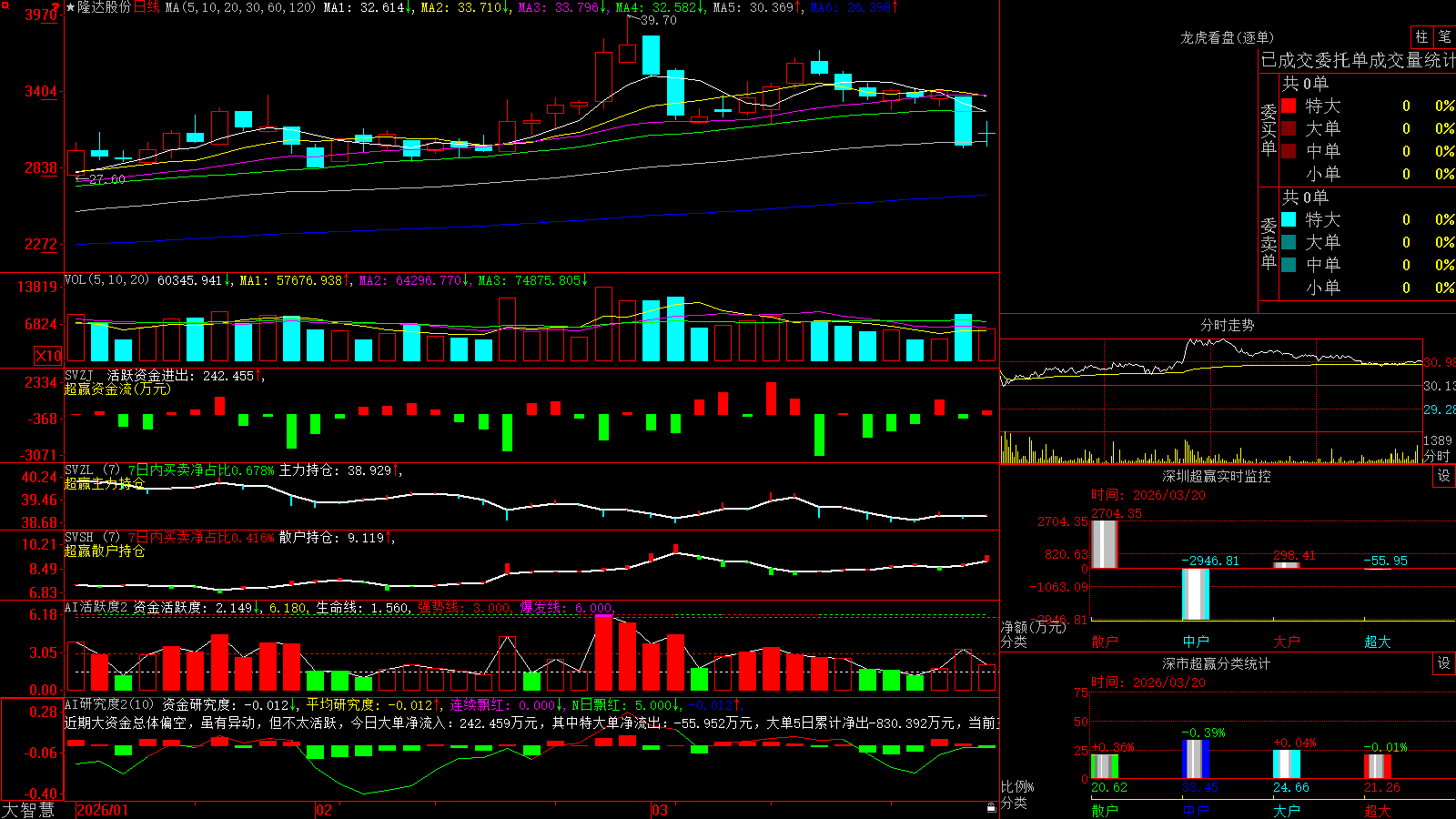Click the 大智慧 logo in the corner
The height and width of the screenshot is (819, 1456).
[x=28, y=810]
